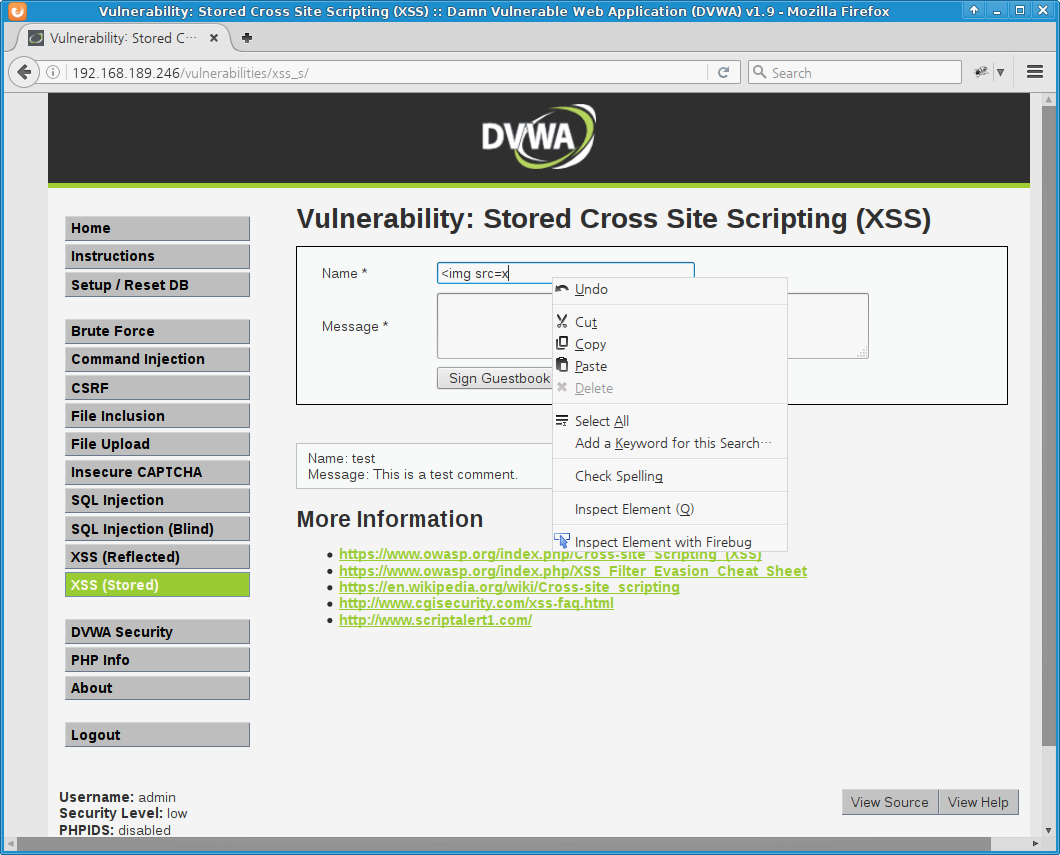Open File Inclusion page
1060x855 pixels.
coord(157,416)
